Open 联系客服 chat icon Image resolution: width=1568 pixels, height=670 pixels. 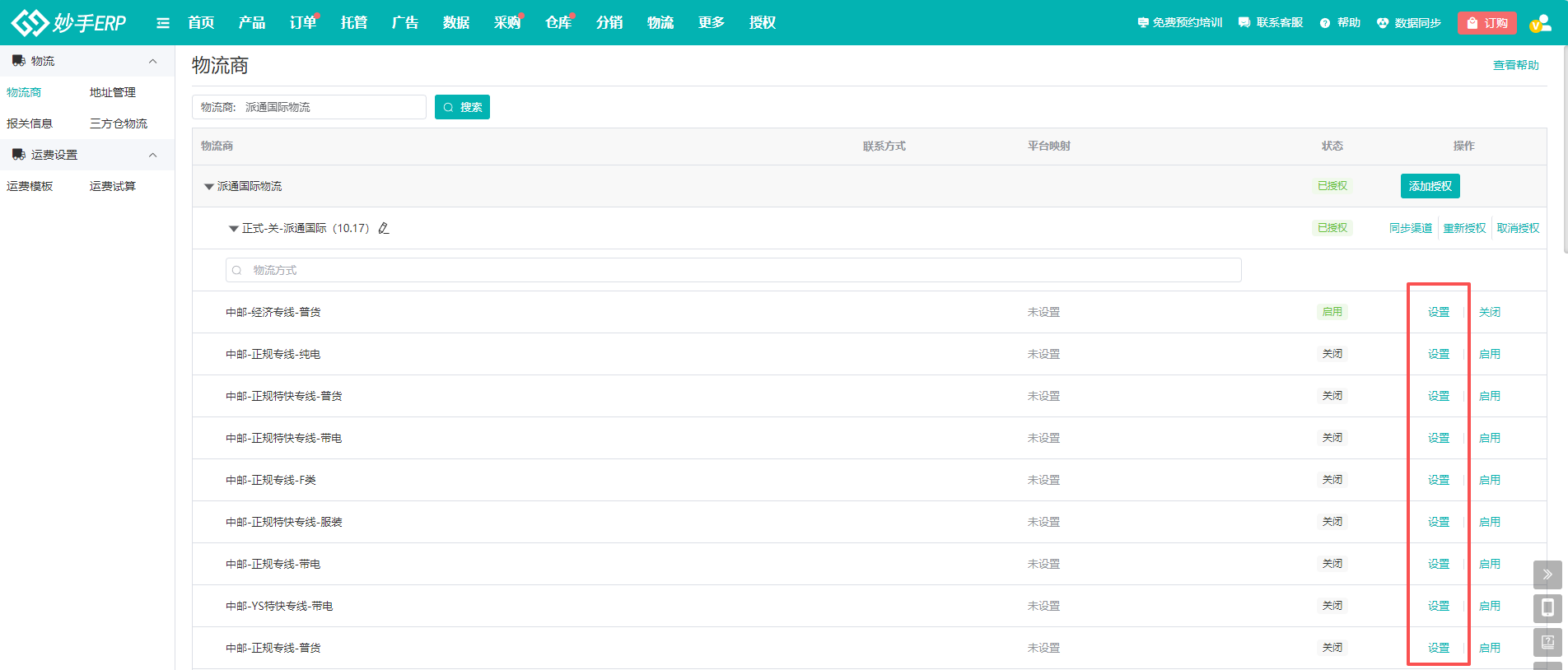[1244, 23]
